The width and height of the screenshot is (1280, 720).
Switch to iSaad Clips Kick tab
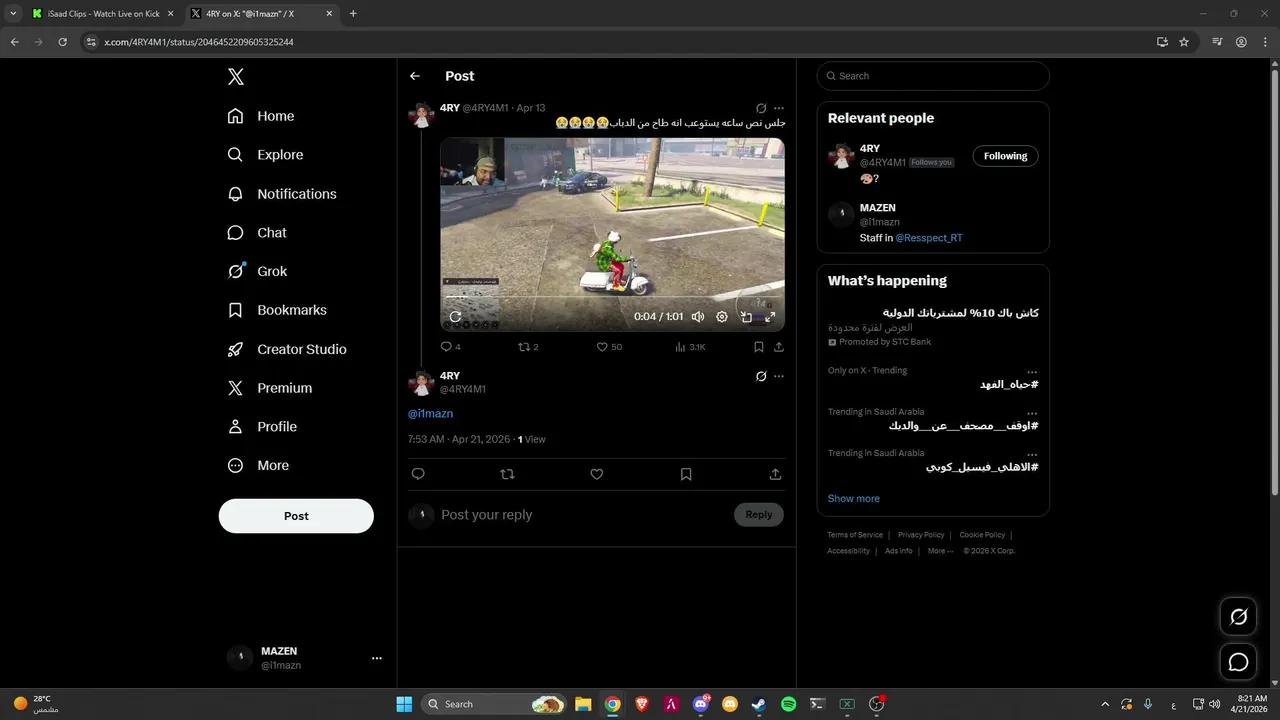102,14
